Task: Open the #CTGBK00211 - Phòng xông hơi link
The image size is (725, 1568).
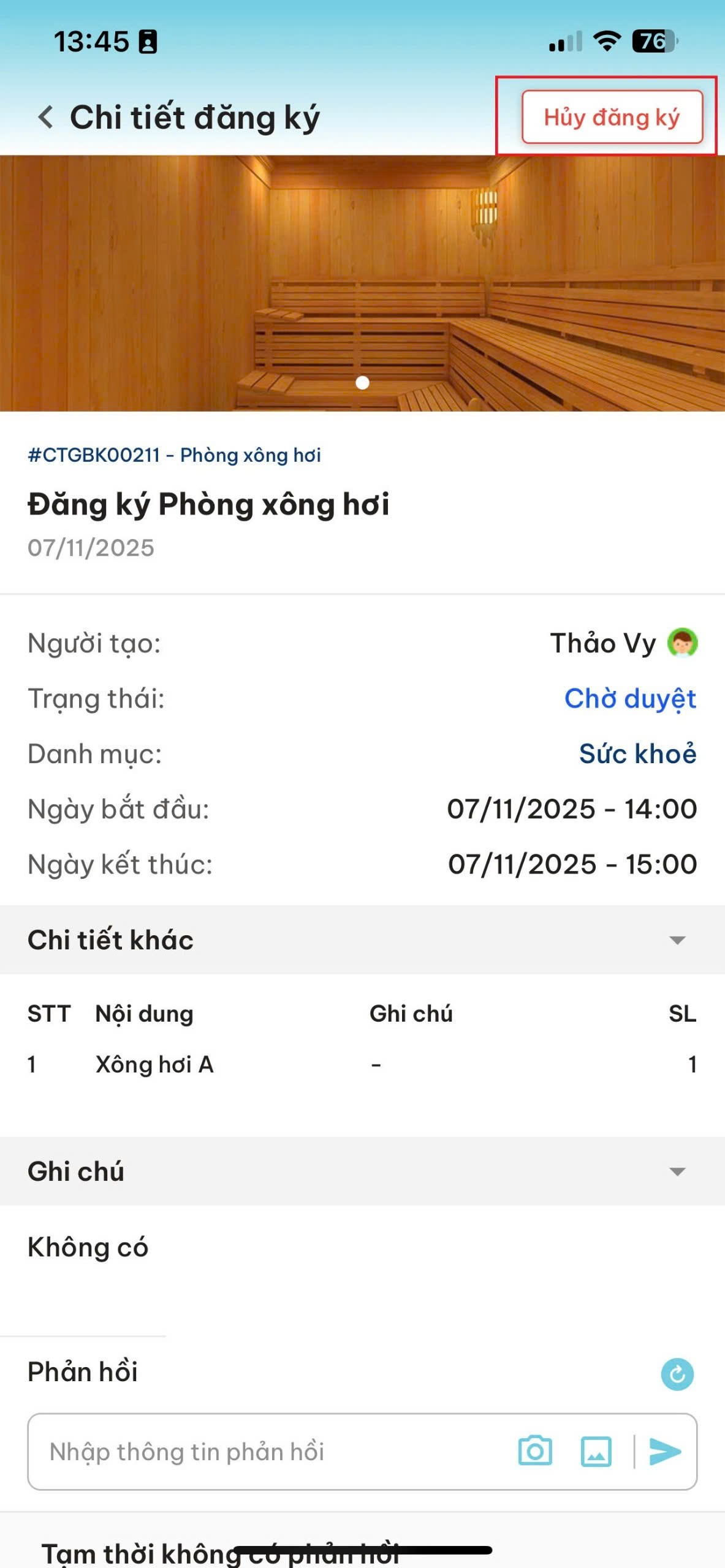Action: pos(174,455)
